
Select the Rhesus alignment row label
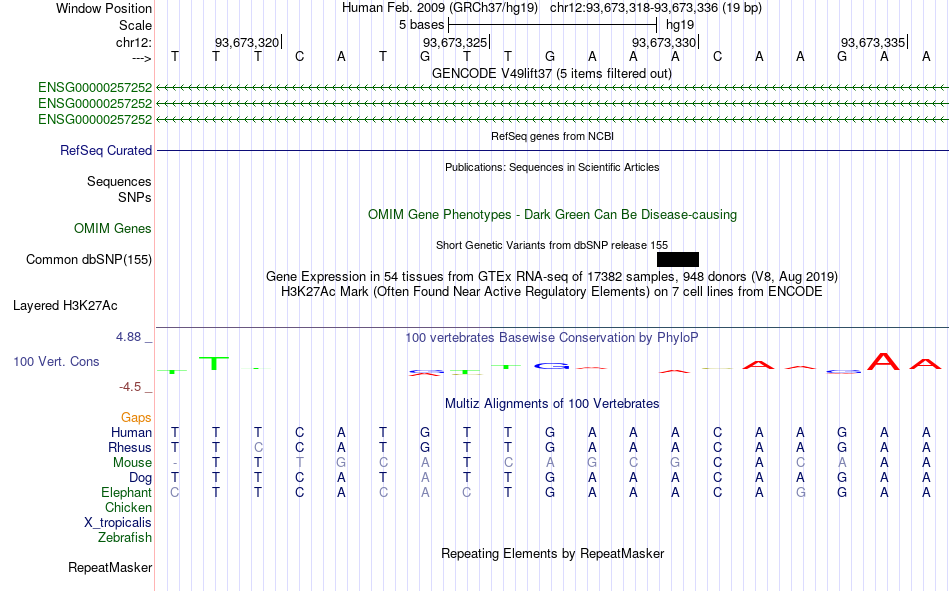(x=130, y=447)
